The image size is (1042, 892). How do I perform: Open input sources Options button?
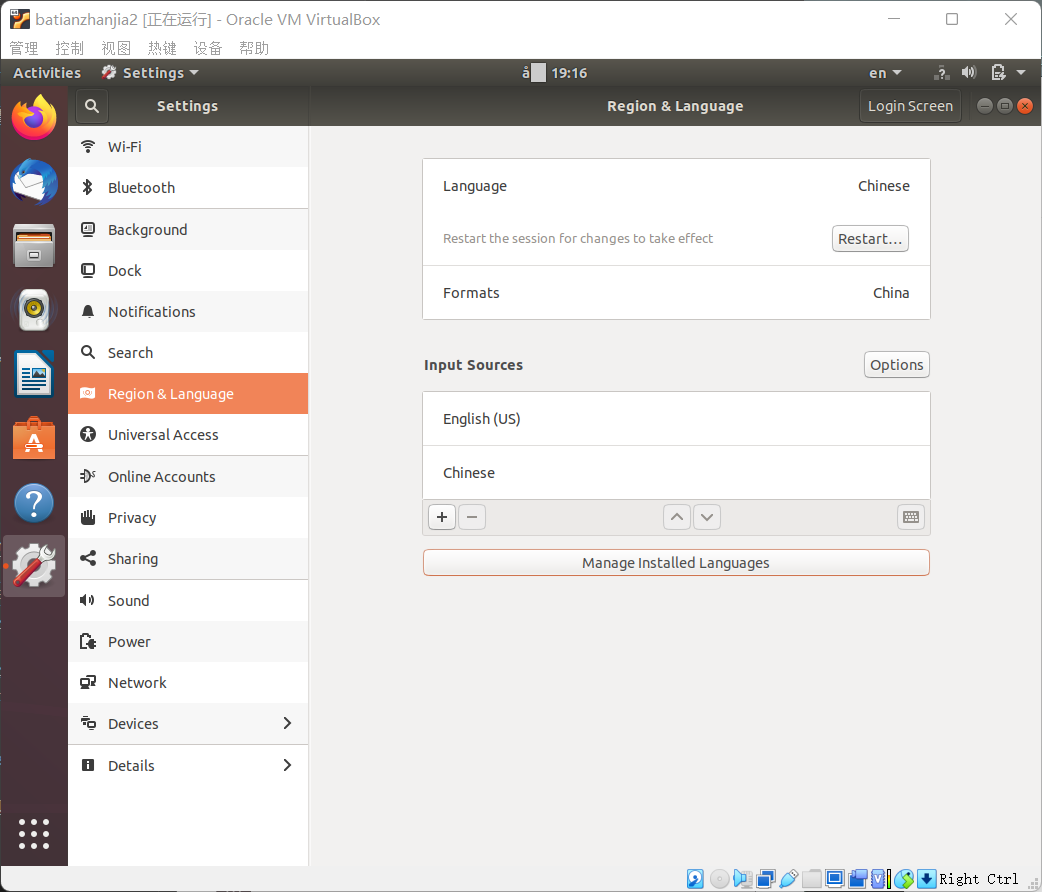(x=896, y=365)
